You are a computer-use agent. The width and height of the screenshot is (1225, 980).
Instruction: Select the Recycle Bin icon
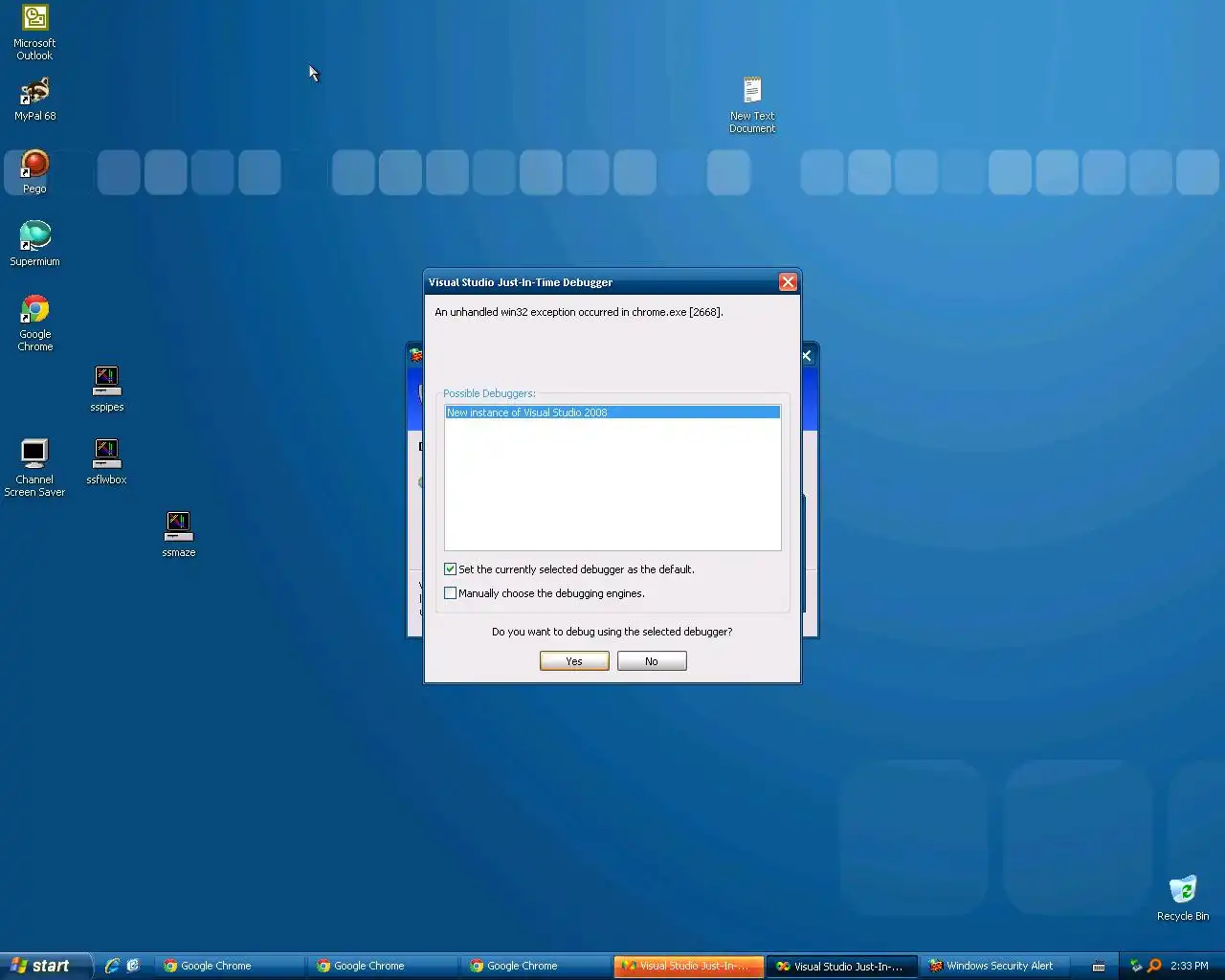click(x=1183, y=899)
